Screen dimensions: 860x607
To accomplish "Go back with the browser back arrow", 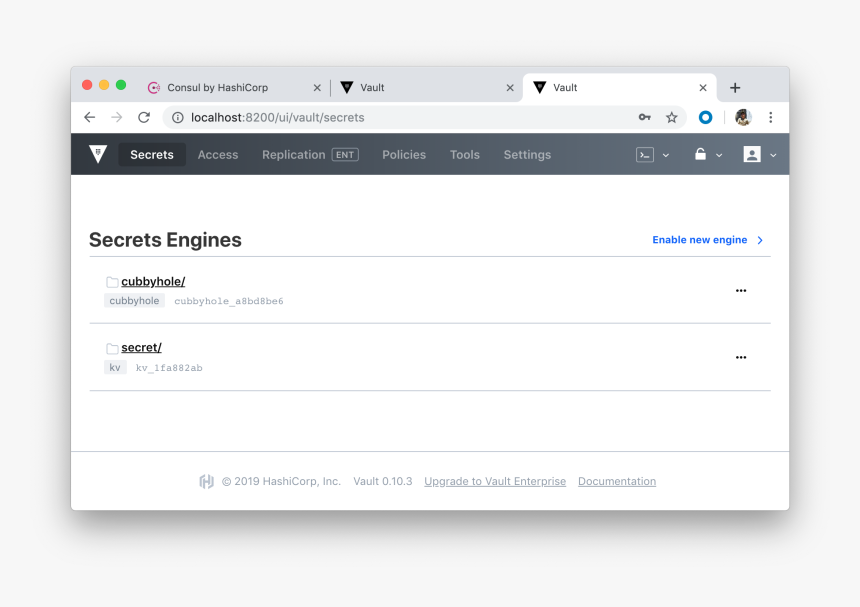I will [x=89, y=117].
